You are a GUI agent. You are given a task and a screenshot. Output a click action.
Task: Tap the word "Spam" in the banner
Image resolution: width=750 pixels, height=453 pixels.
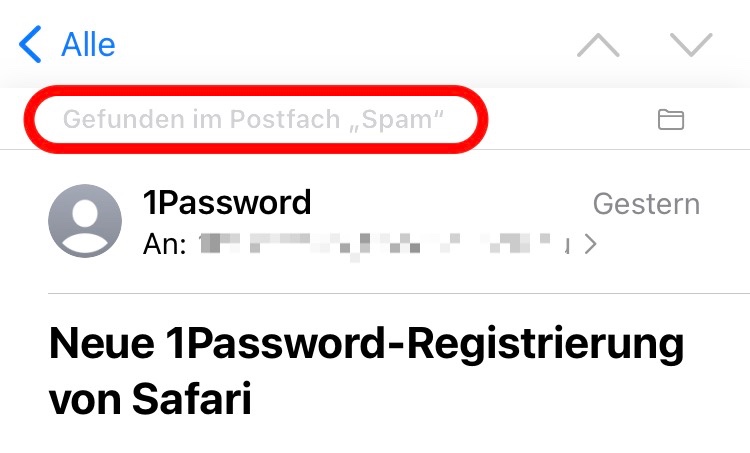pos(407,120)
